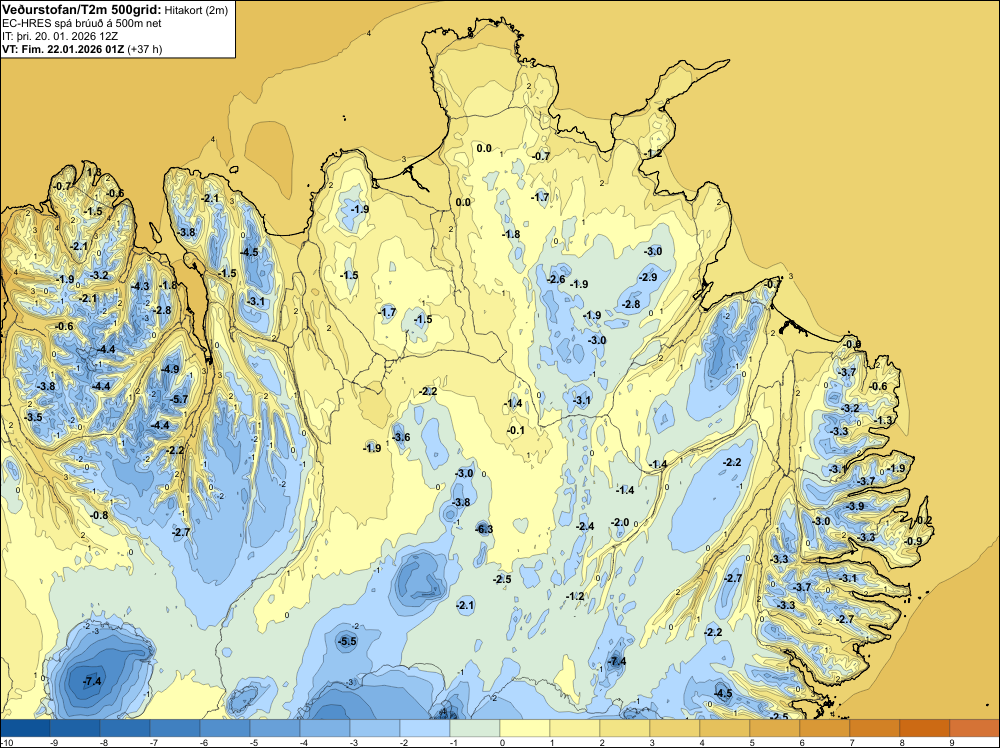Click the line "EC-HRES spá brúuð á 500m net"

(x=82, y=23)
